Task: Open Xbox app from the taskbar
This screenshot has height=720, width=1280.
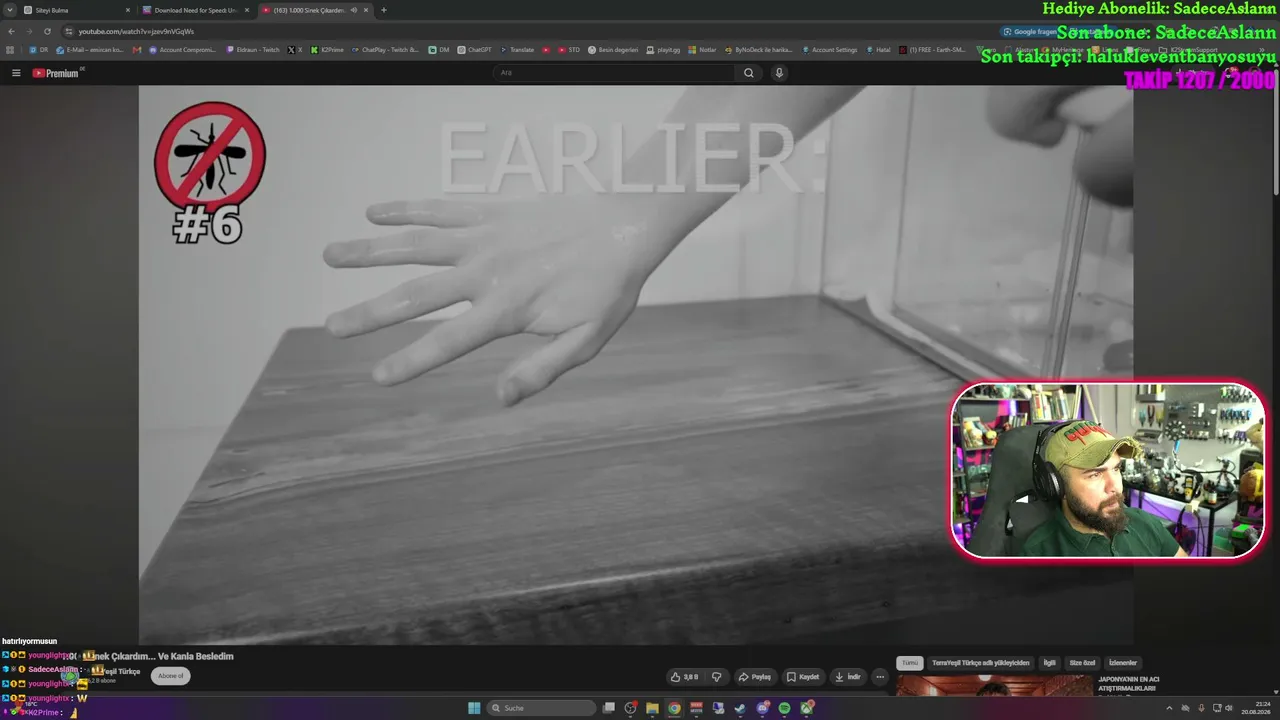Action: 806,708
